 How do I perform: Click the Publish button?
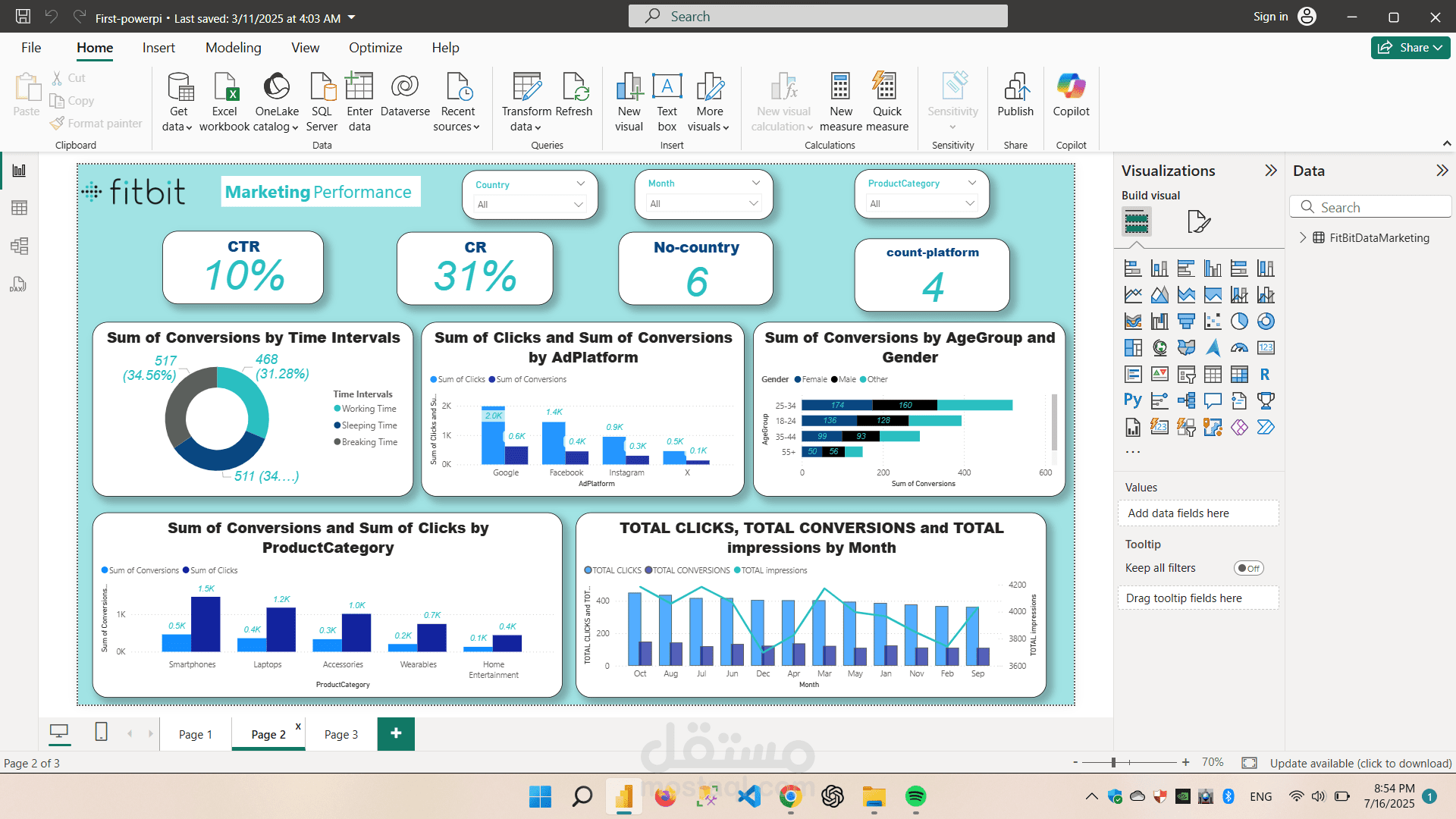point(1015,96)
